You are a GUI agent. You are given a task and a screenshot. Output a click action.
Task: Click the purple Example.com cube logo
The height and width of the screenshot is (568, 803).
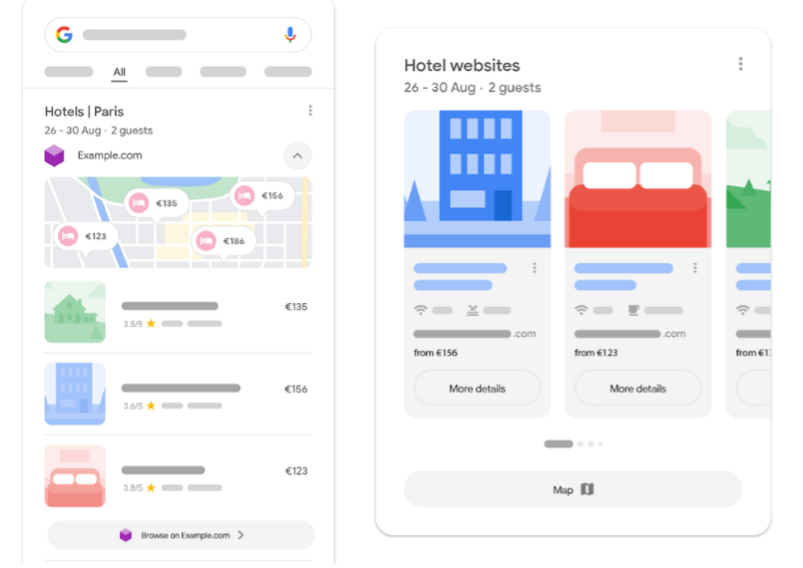[54, 156]
